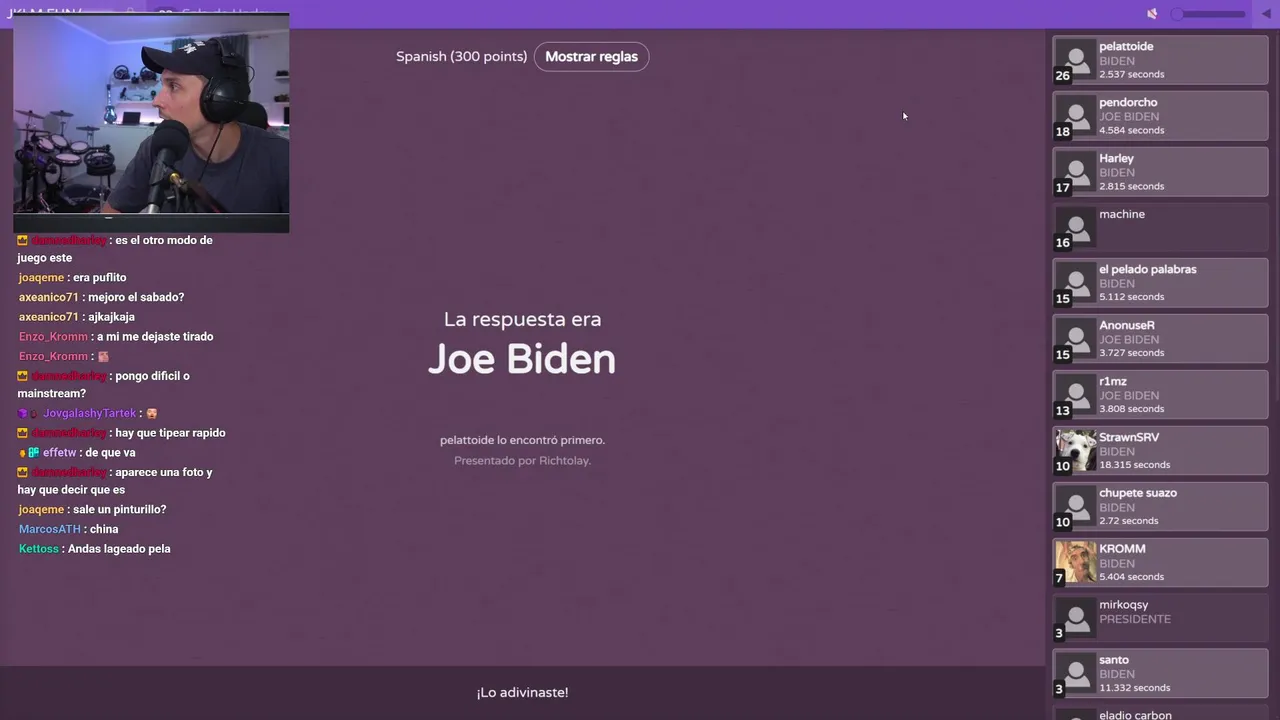Click the Mostrar reglas button

pos(591,57)
